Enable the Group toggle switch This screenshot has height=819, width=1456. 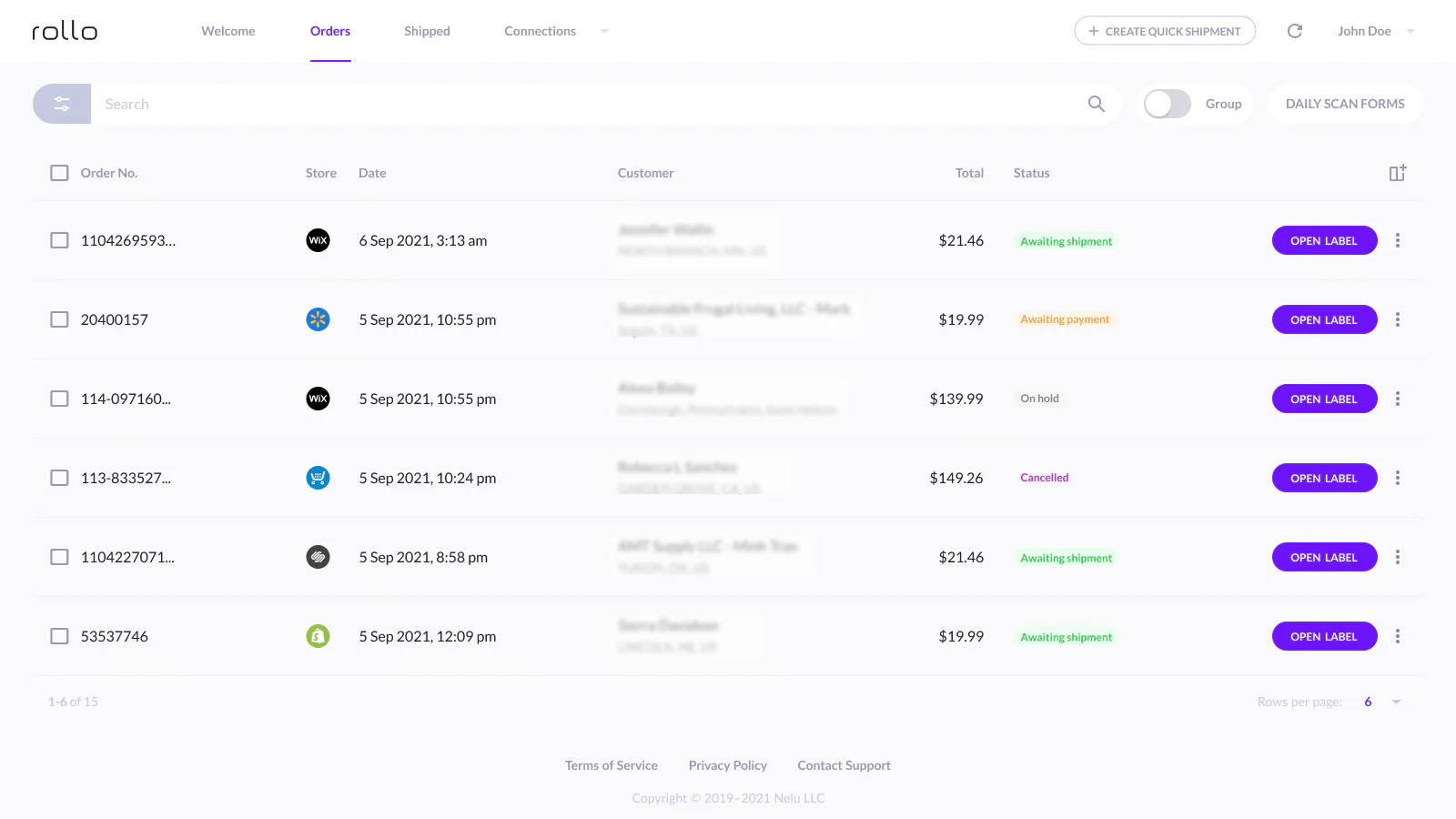pos(1167,104)
